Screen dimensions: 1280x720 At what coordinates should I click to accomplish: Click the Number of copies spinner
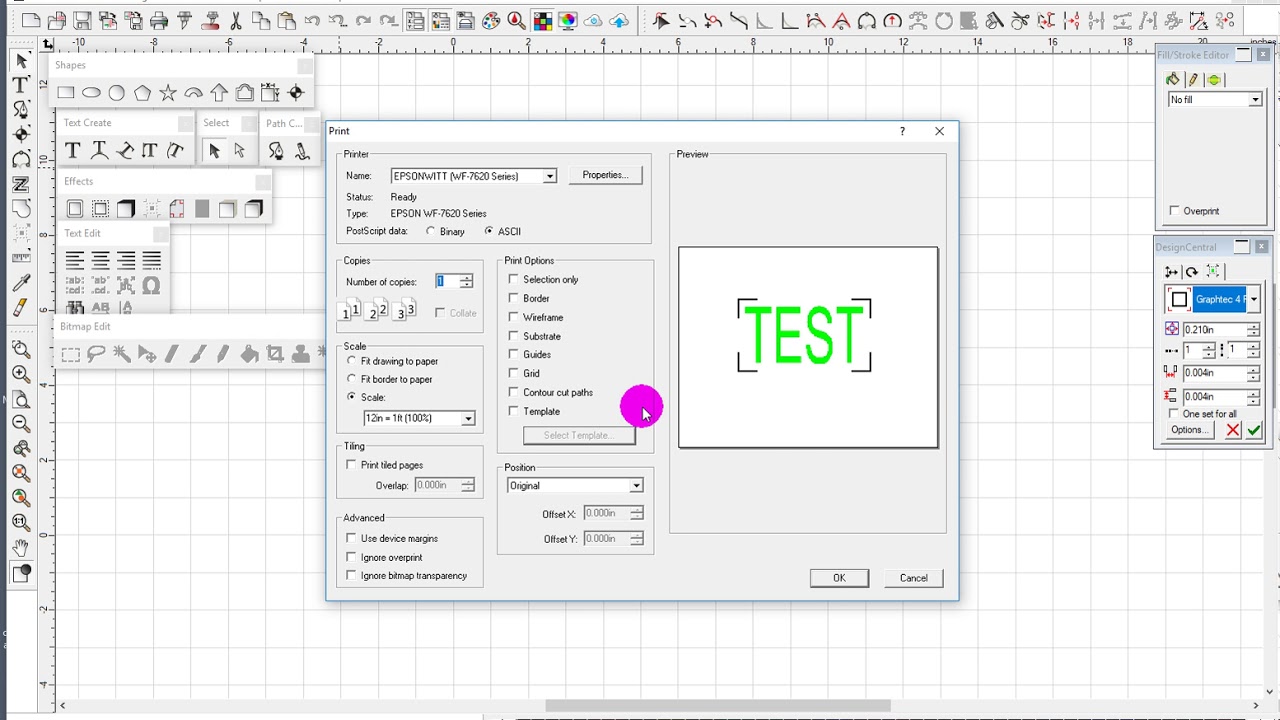(x=466, y=282)
